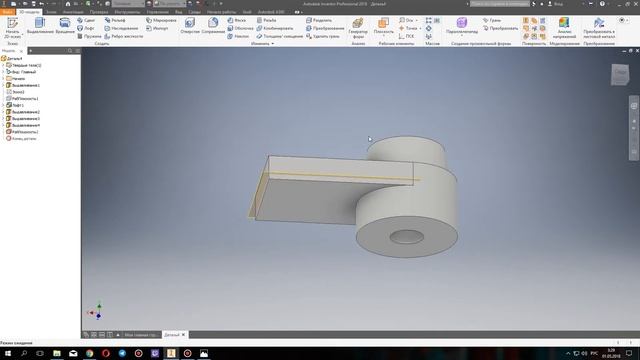The height and width of the screenshot is (360, 640).
Task: Switch to the Управление ribbon tab
Action: (158, 12)
